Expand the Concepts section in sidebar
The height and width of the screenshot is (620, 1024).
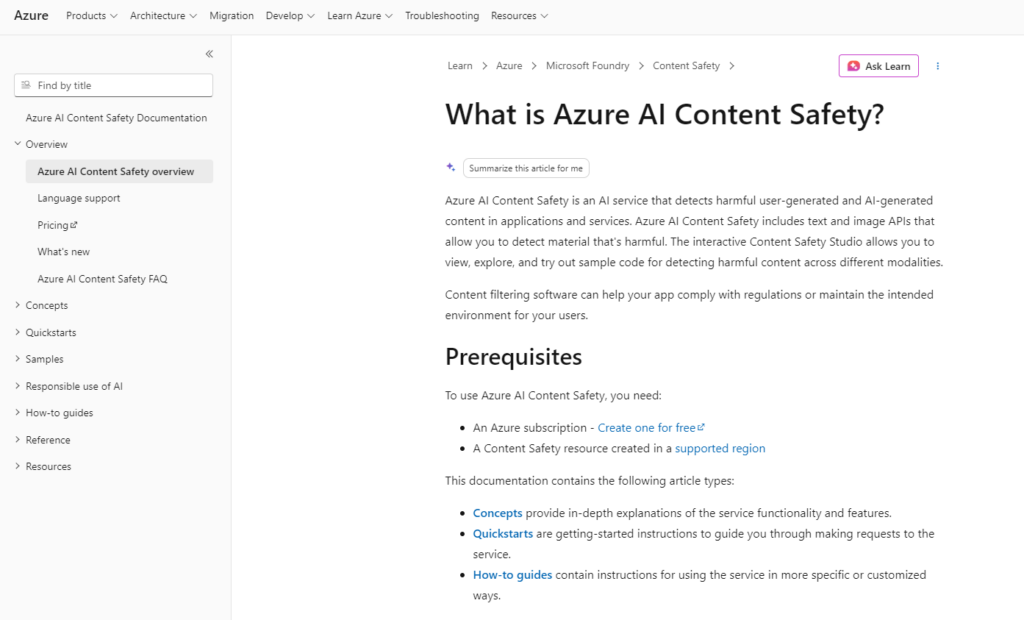tap(18, 305)
